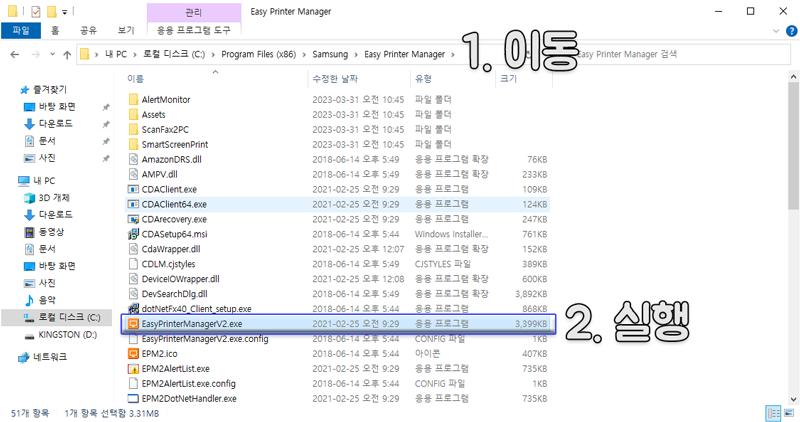Open the AlertMonitor folder icon

[133, 100]
